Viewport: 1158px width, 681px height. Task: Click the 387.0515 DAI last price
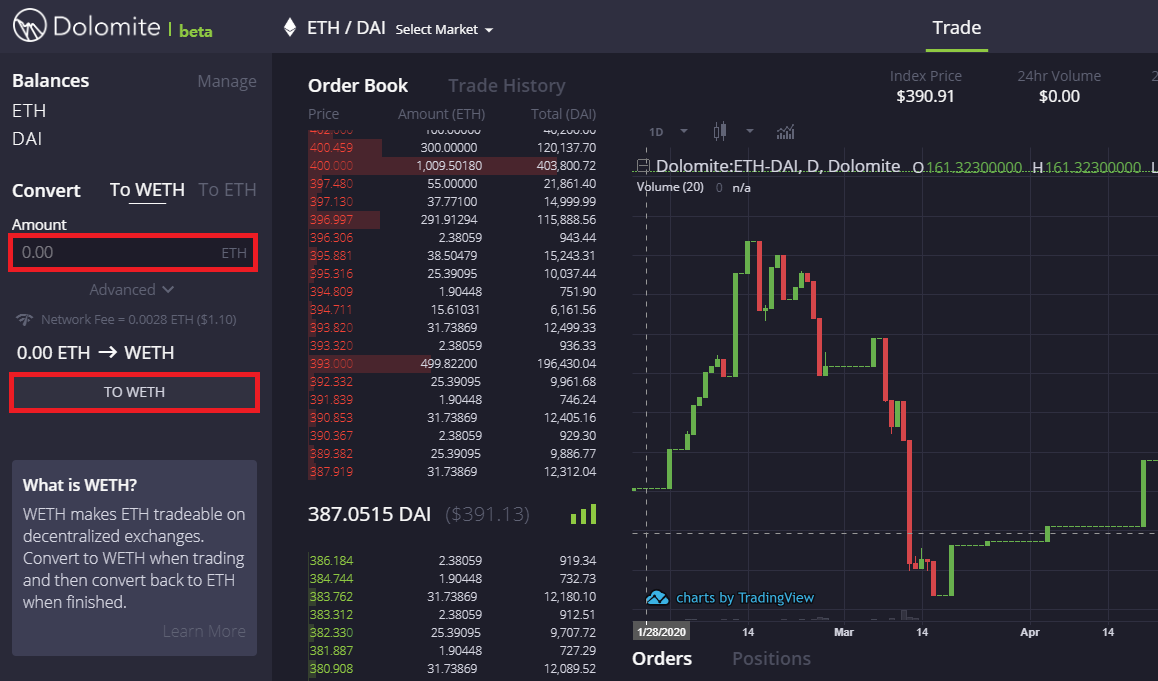pyautogui.click(x=369, y=514)
